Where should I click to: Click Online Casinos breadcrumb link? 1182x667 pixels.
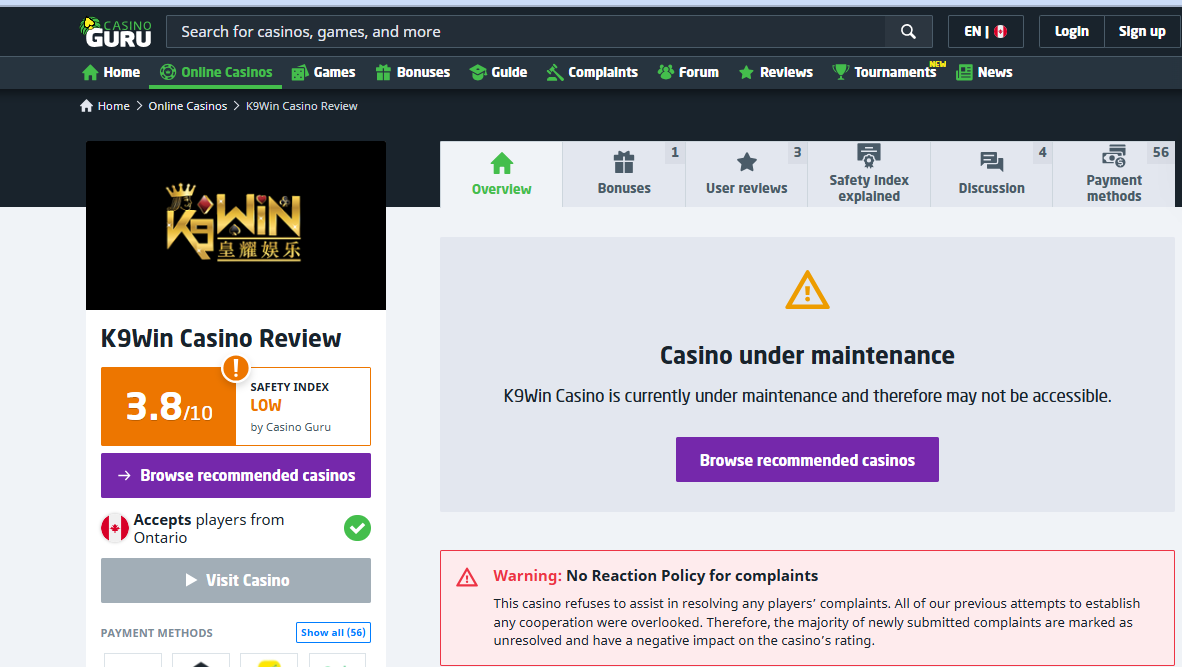click(x=188, y=106)
